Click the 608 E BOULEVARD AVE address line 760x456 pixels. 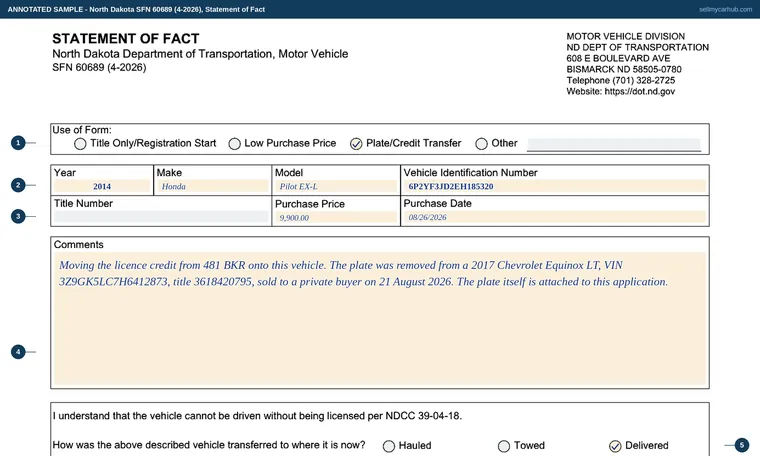(618, 58)
